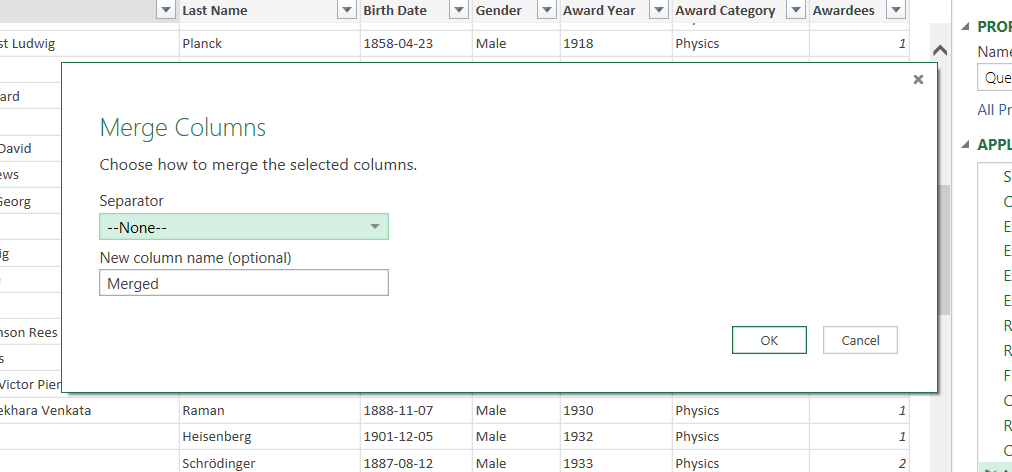Open the All Properties link

click(x=994, y=110)
